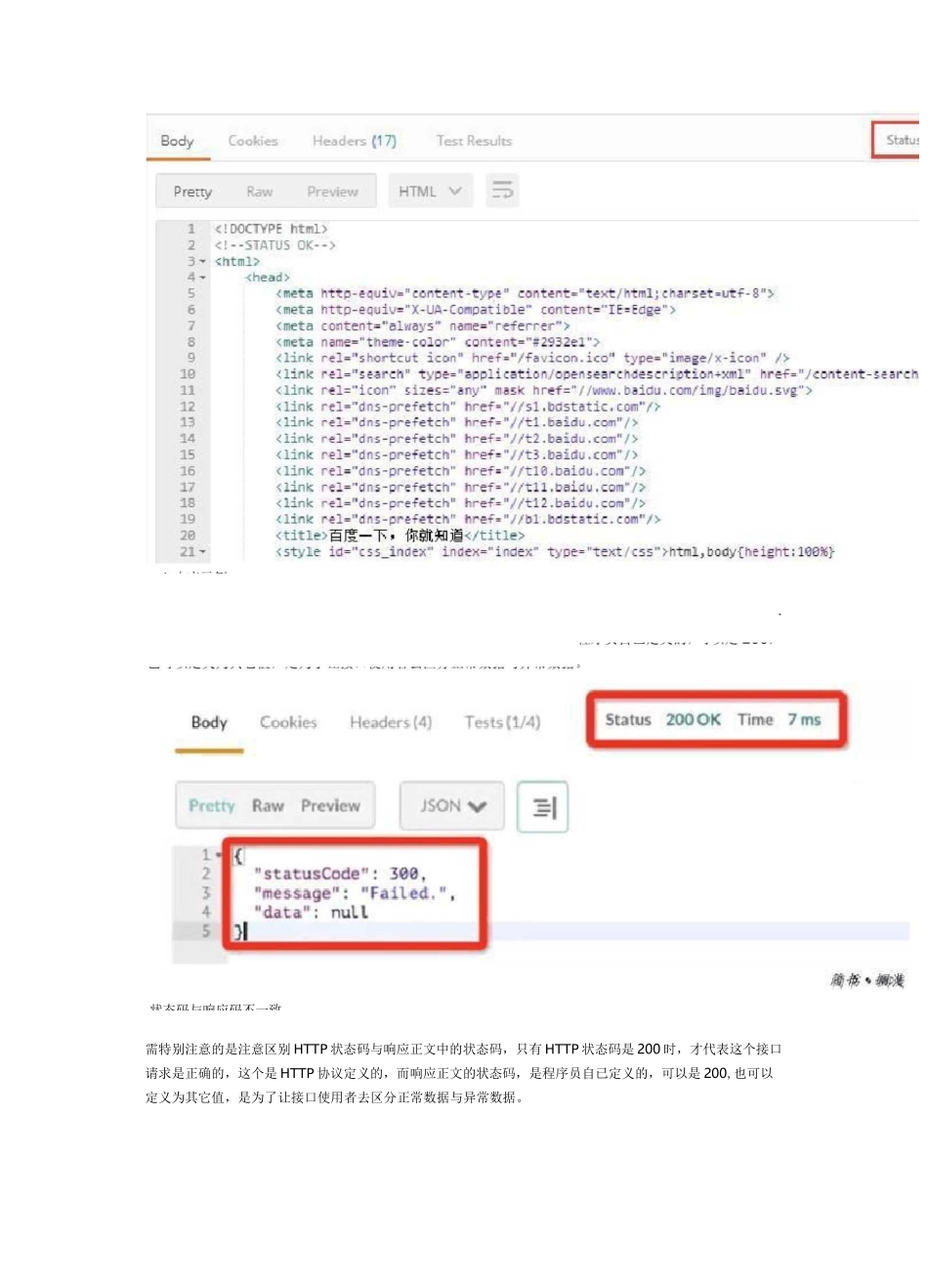The width and height of the screenshot is (928, 1288).
Task: Click the "data": null line
Action: point(311,913)
